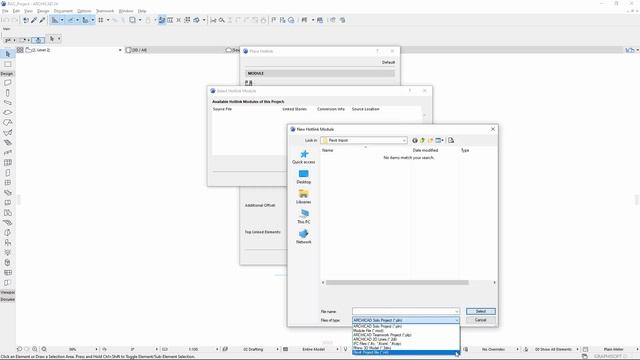Viewport: 640px width, 360px height.
Task: Choose ARCHICAD 2D Lines (*.2dl) file type
Action: 406,339
